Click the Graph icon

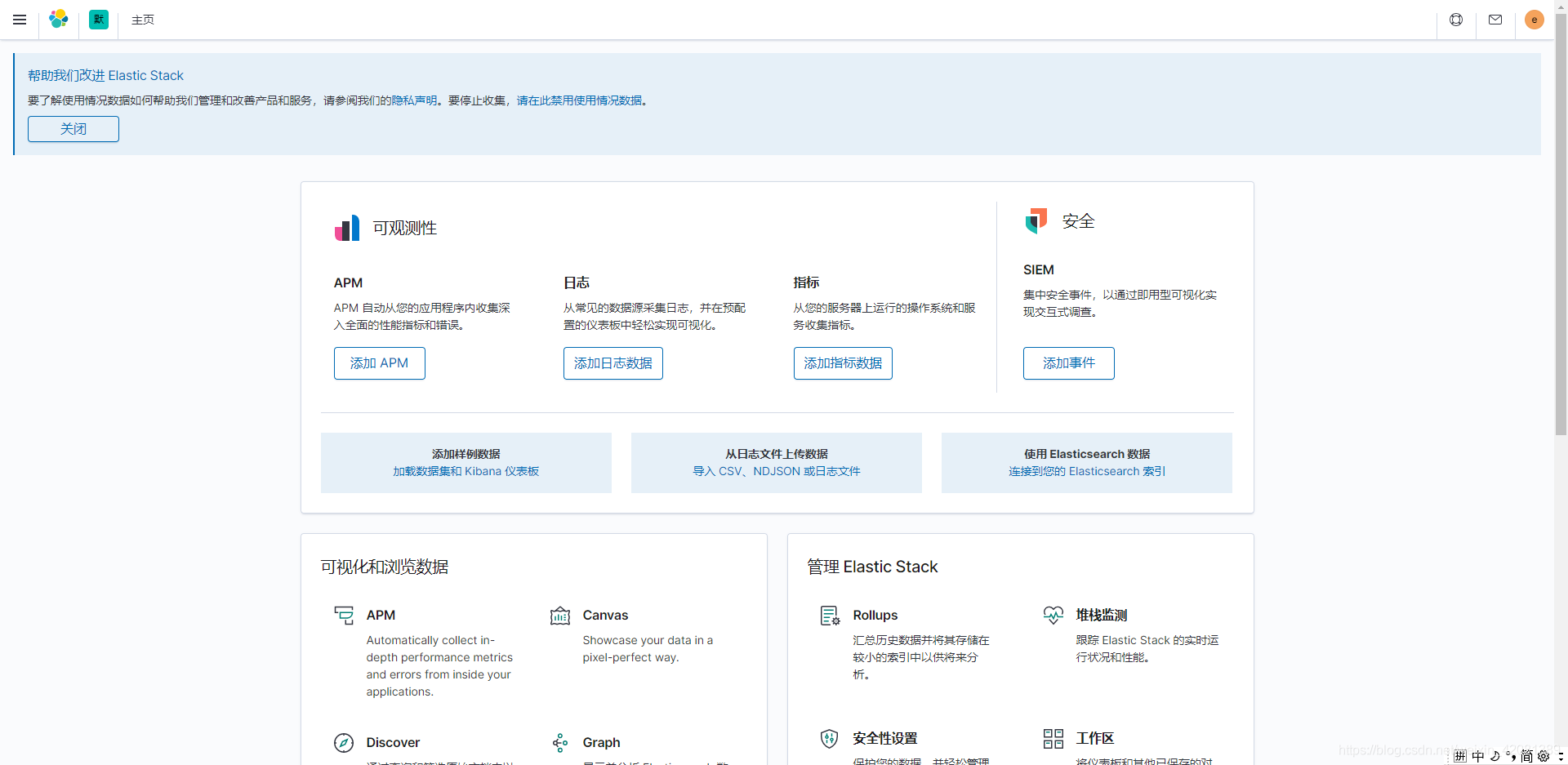point(560,743)
